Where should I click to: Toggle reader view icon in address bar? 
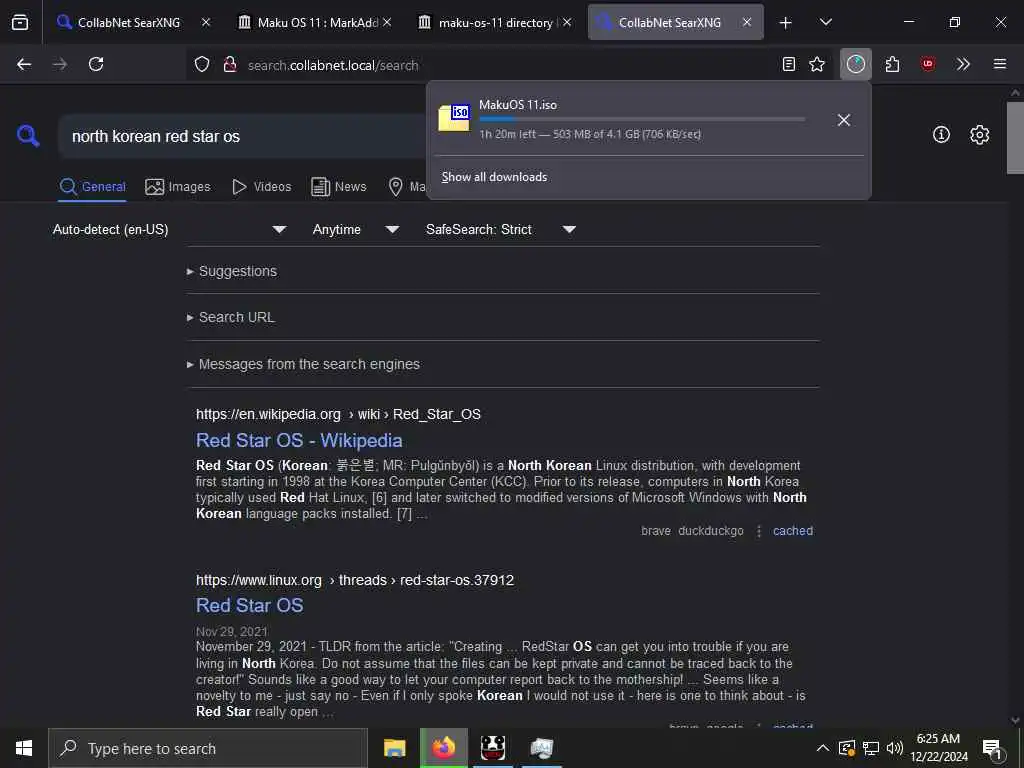789,64
